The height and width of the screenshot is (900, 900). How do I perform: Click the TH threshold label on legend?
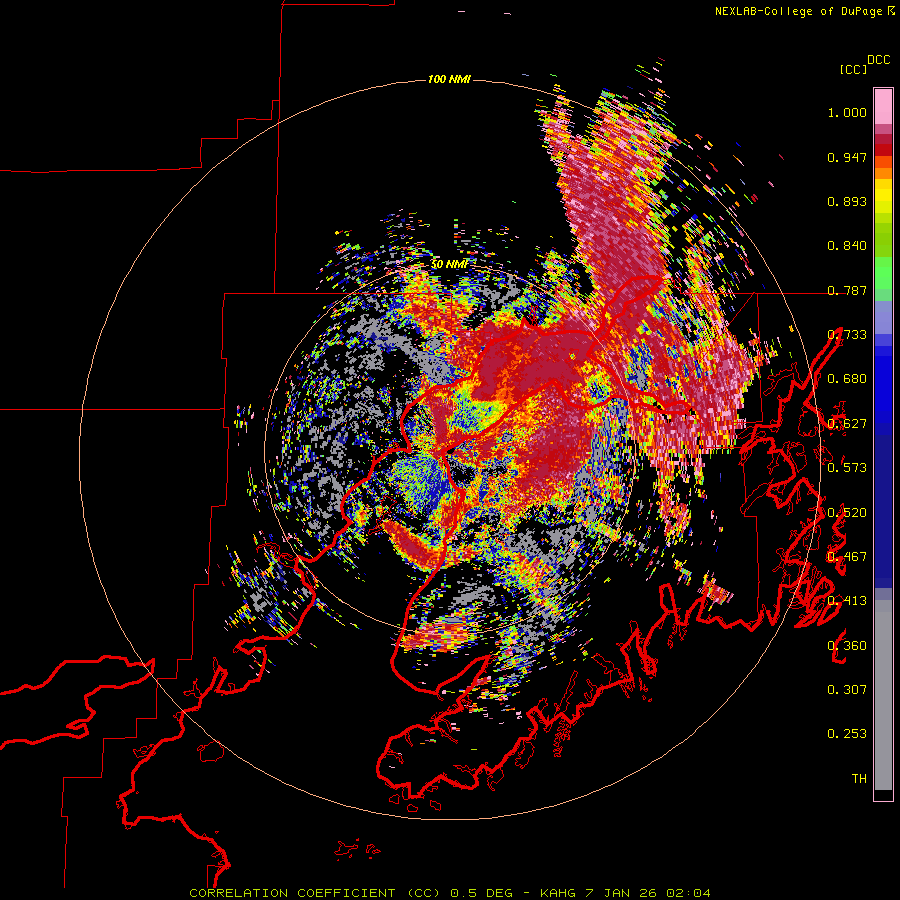coord(859,778)
